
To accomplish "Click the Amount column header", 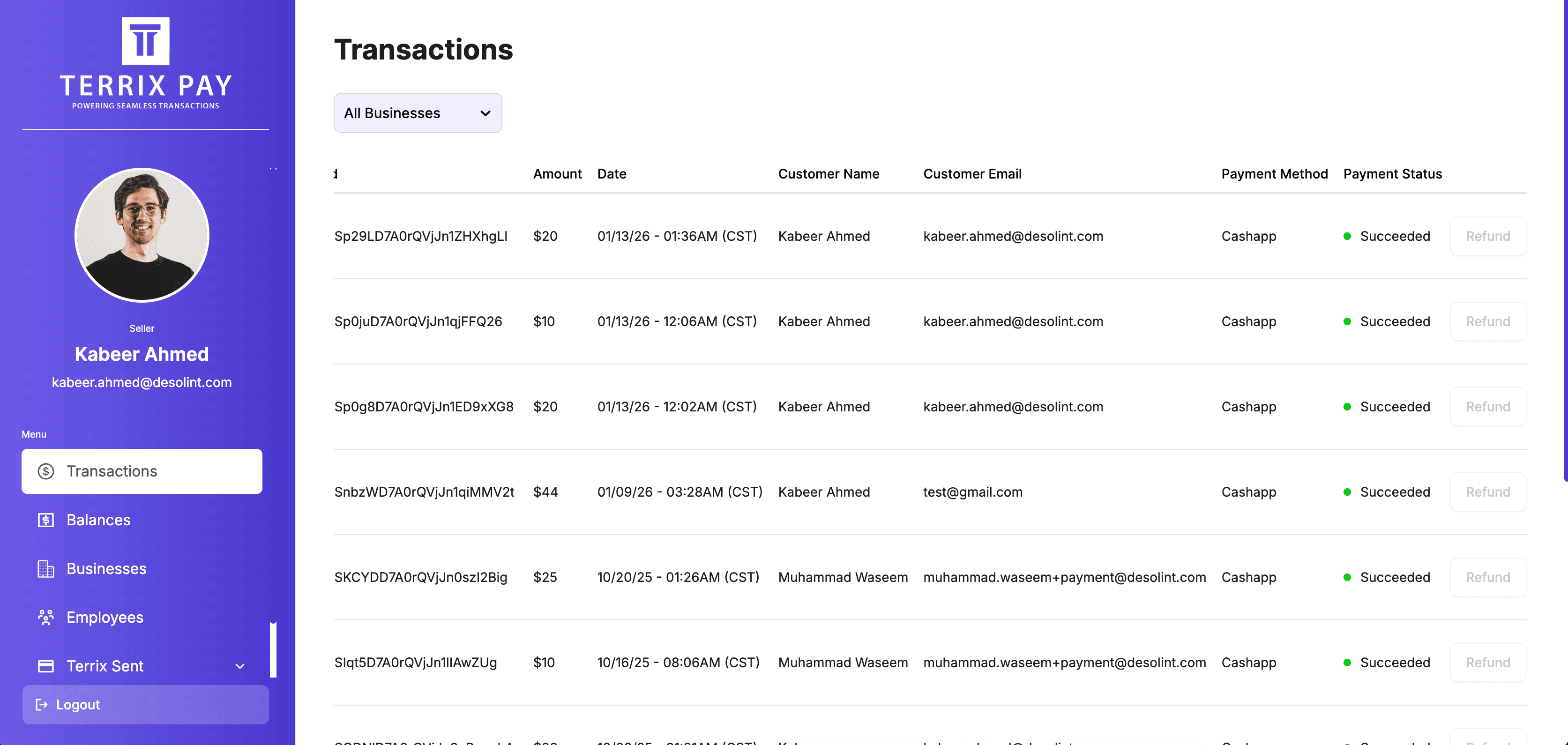I will 557,174.
